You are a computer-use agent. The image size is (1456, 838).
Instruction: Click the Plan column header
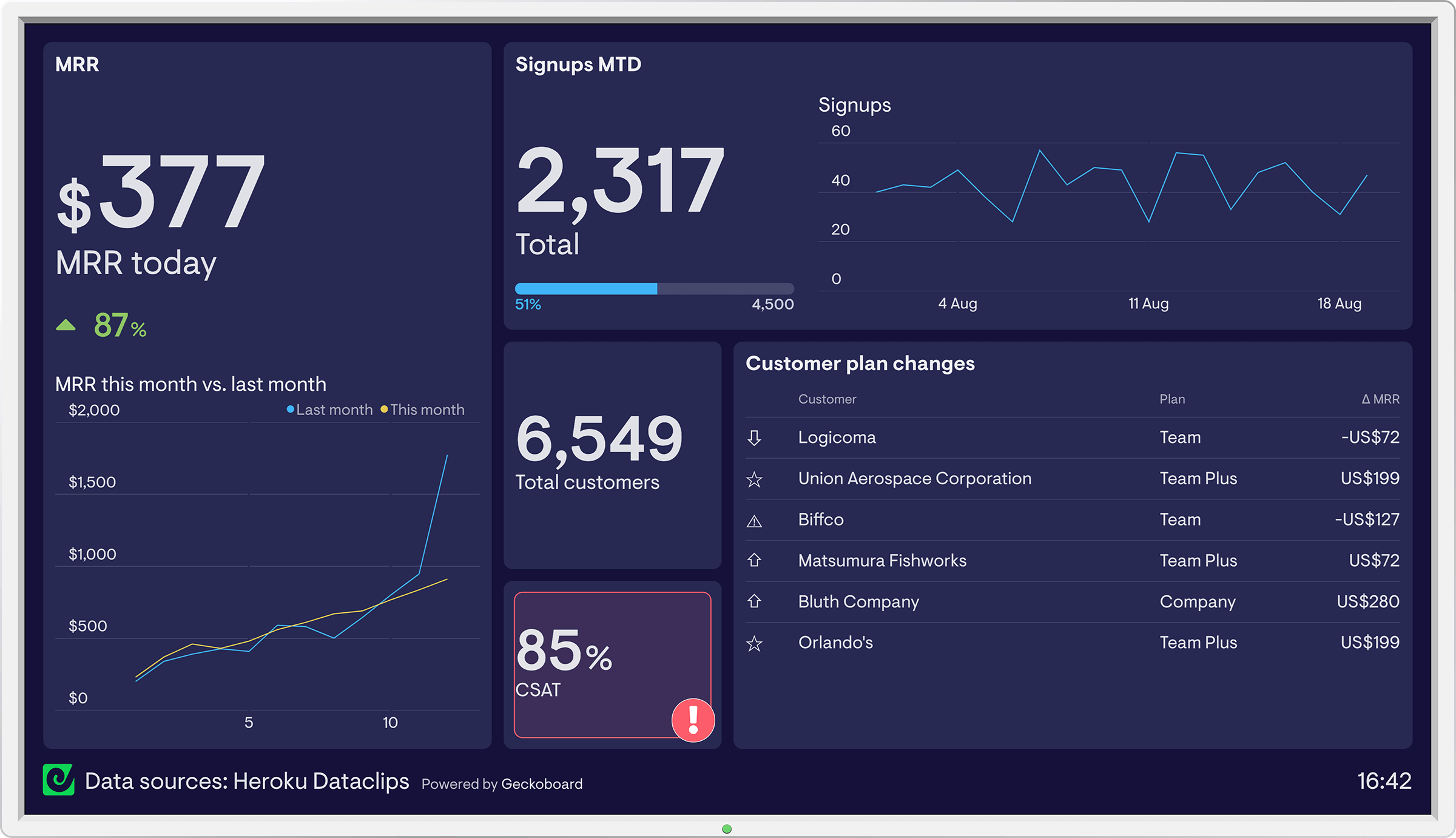coord(1171,399)
